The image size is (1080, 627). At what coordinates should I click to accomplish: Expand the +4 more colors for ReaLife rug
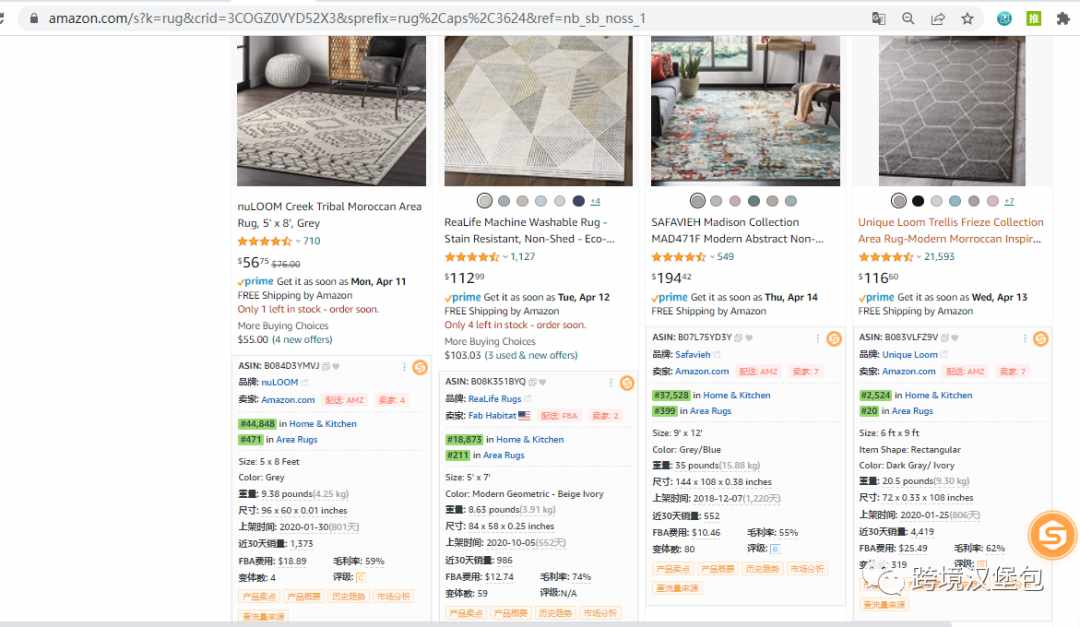coord(595,201)
